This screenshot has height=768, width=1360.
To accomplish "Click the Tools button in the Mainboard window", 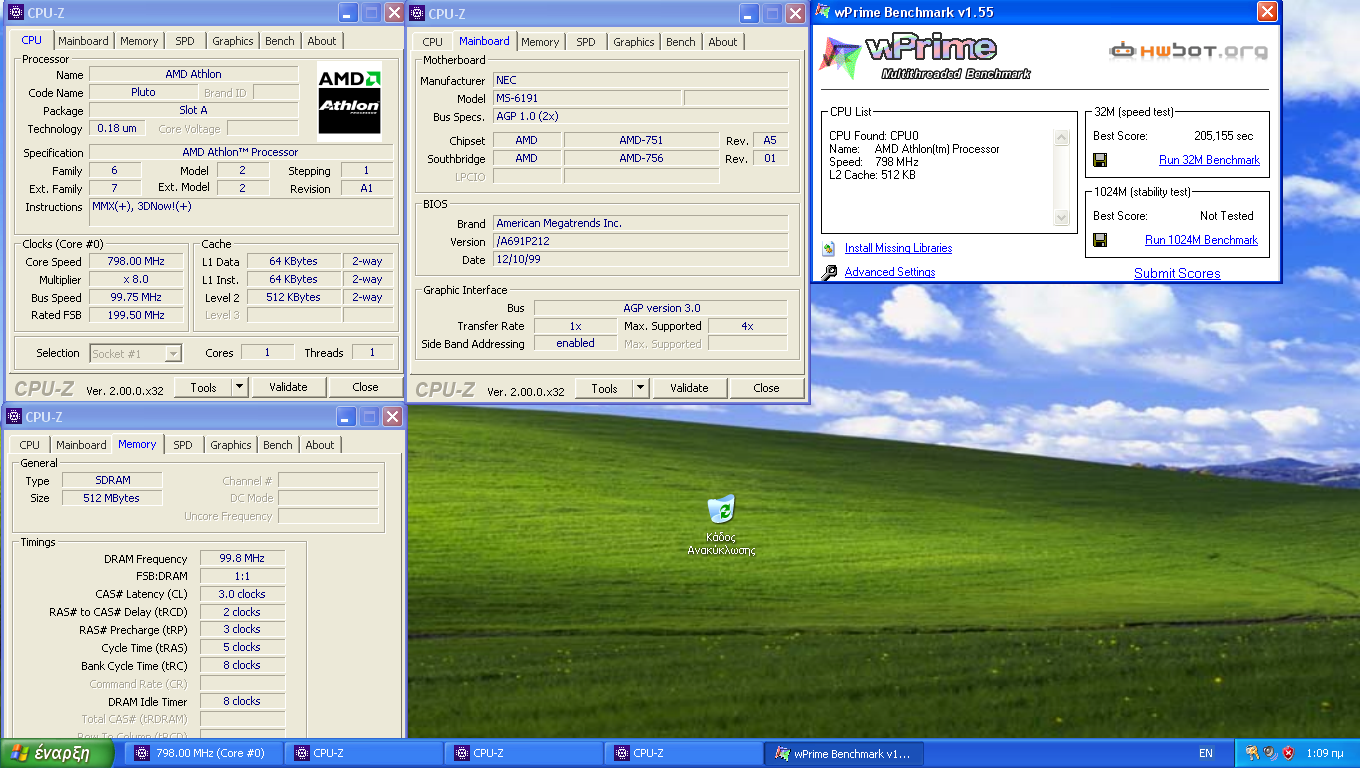I will [604, 388].
